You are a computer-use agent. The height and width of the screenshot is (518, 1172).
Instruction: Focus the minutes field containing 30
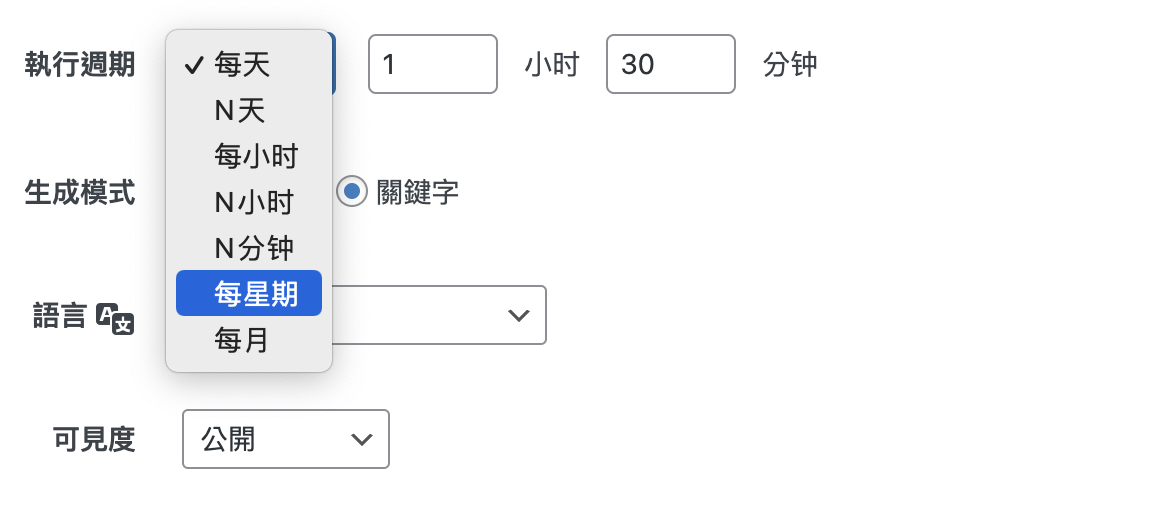(x=670, y=64)
